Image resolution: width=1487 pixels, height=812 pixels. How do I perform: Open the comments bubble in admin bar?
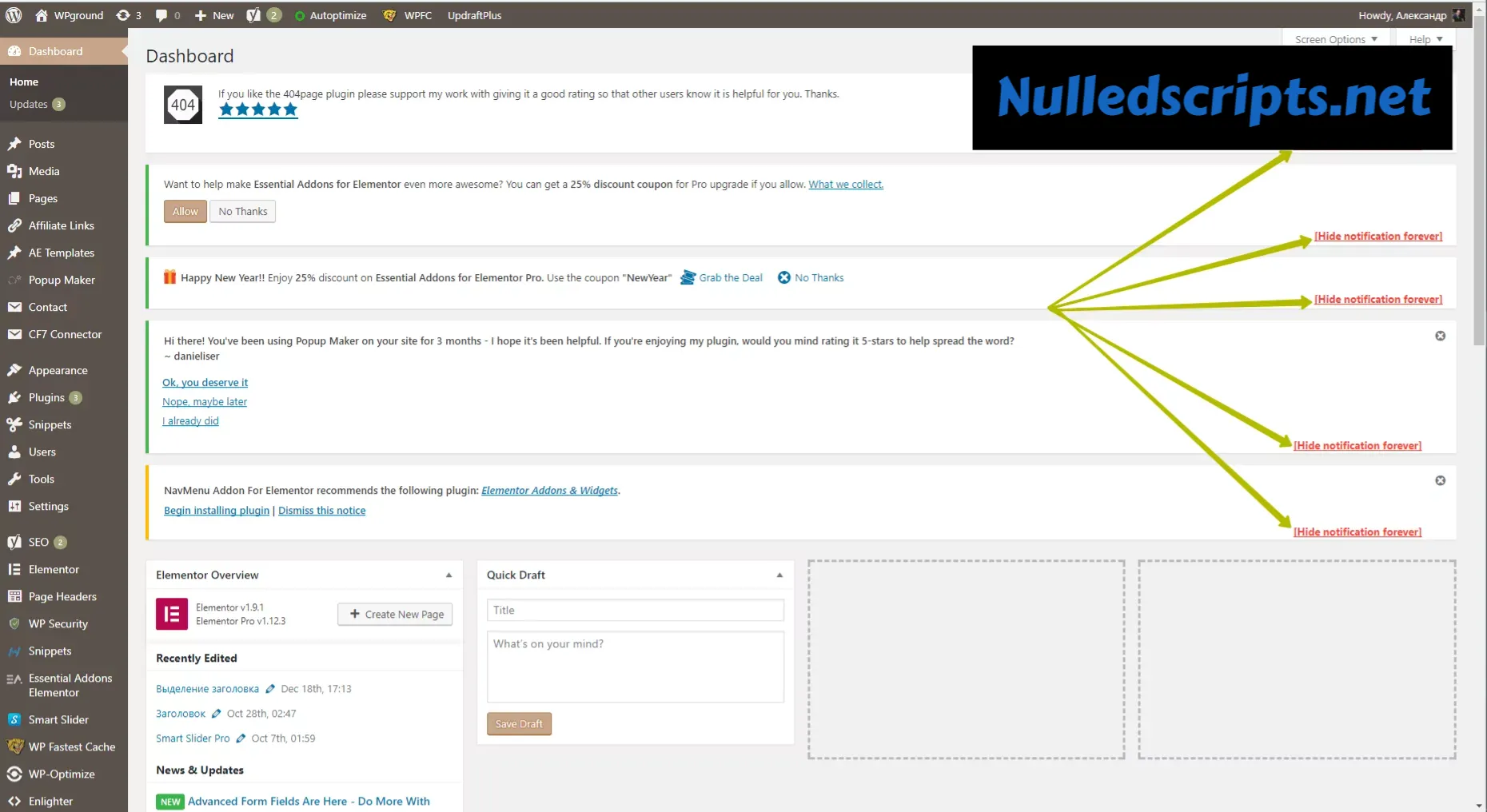click(168, 15)
